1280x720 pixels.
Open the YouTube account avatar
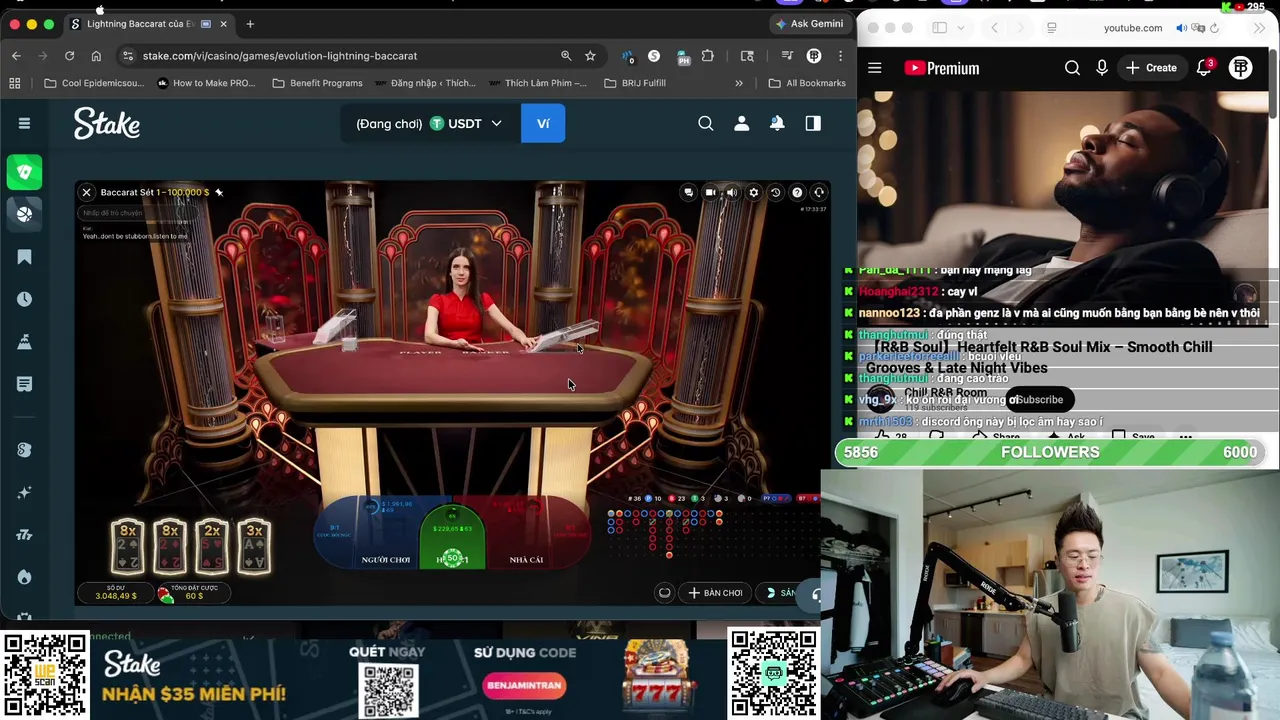1241,68
